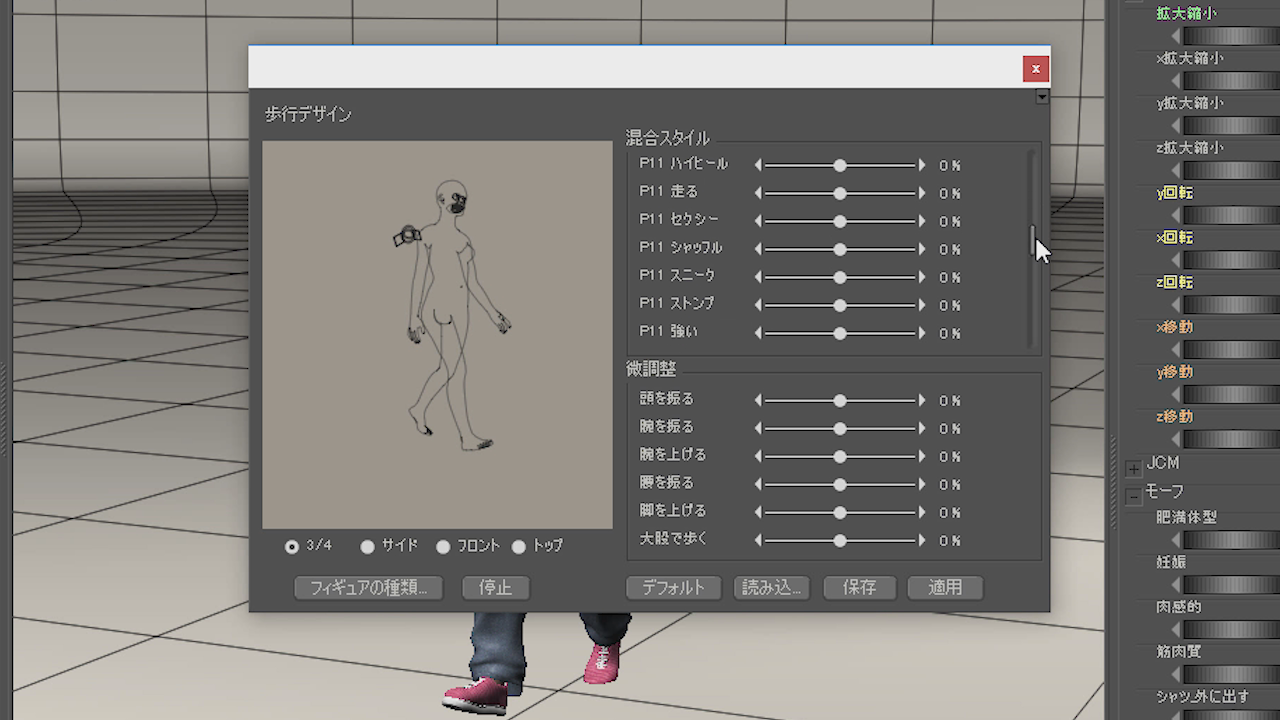This screenshot has height=720, width=1280.
Task: Click the left arrow next to 大股で歩く
Action: point(758,540)
